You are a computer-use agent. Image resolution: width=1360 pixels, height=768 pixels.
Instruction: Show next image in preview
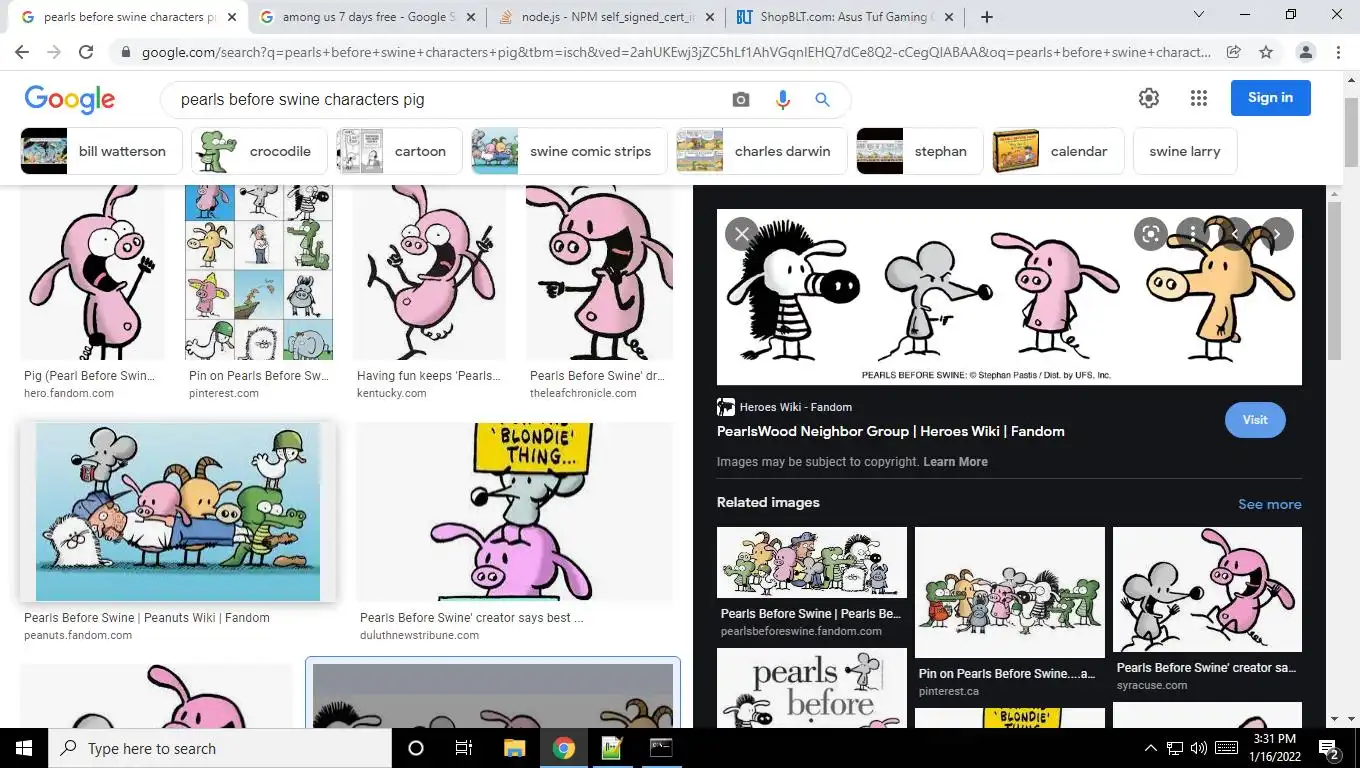(x=1277, y=234)
